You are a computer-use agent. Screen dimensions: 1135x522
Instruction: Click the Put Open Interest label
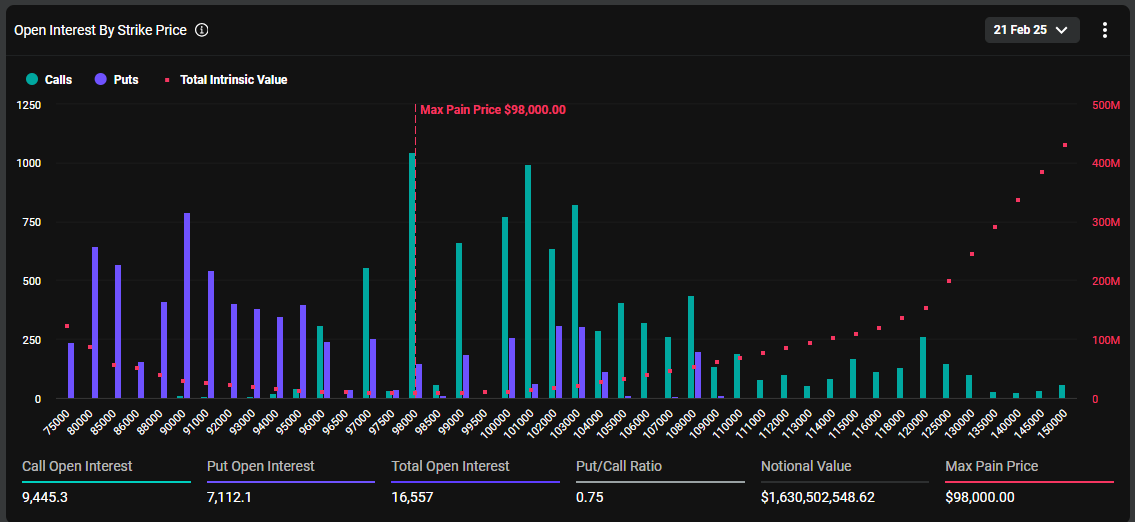pos(261,466)
